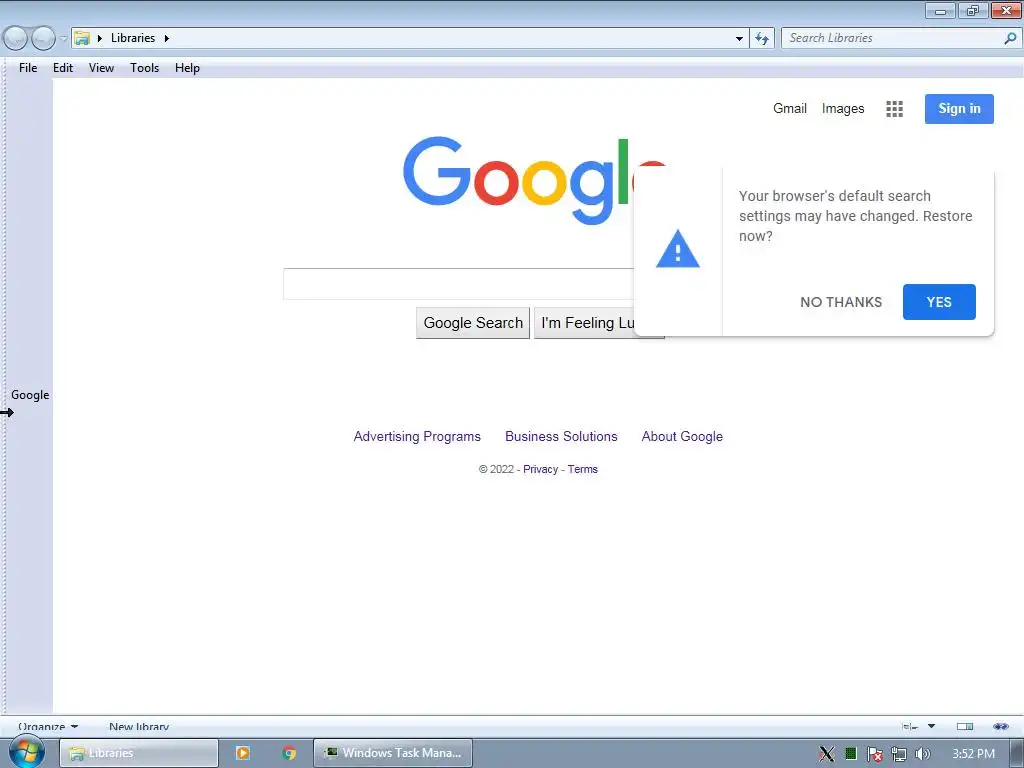Viewport: 1024px width, 768px height.
Task: Click into the Google search input field
Action: click(458, 284)
